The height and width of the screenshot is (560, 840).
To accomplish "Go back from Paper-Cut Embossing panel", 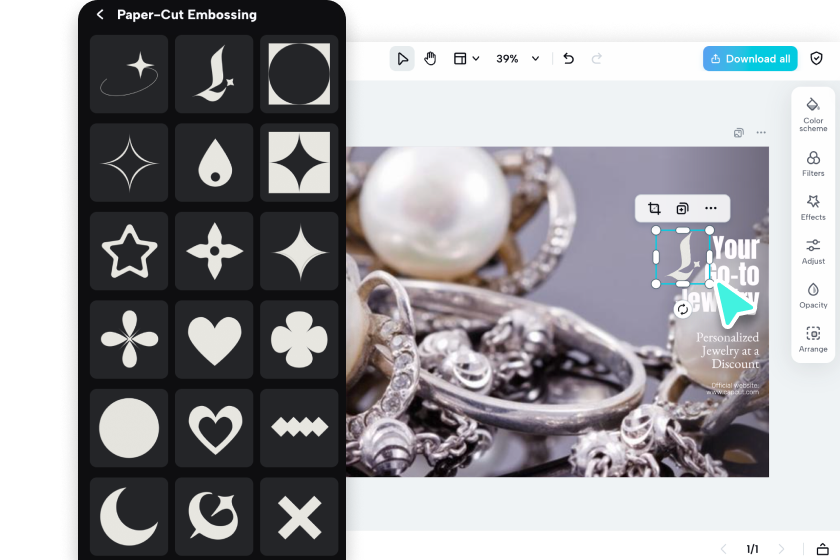I will pyautogui.click(x=100, y=14).
